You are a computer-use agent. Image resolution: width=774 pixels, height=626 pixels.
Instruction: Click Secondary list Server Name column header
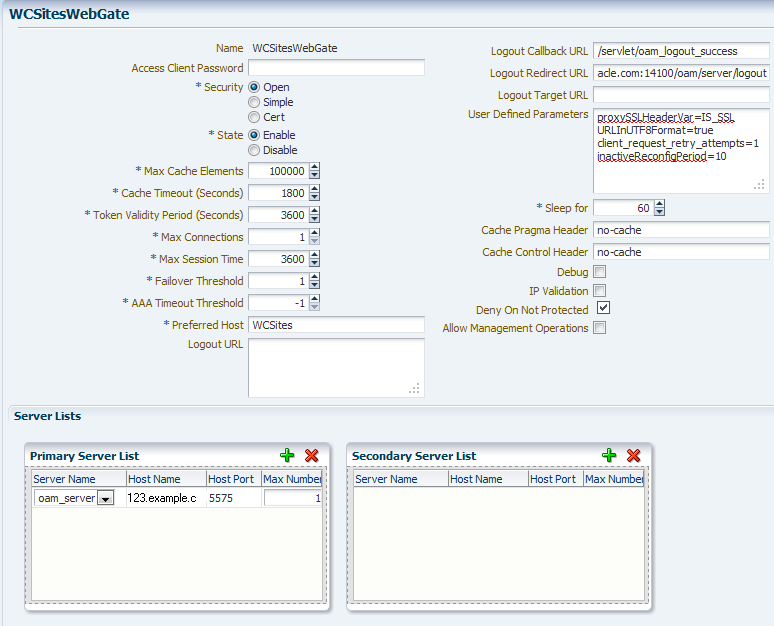tap(401, 479)
